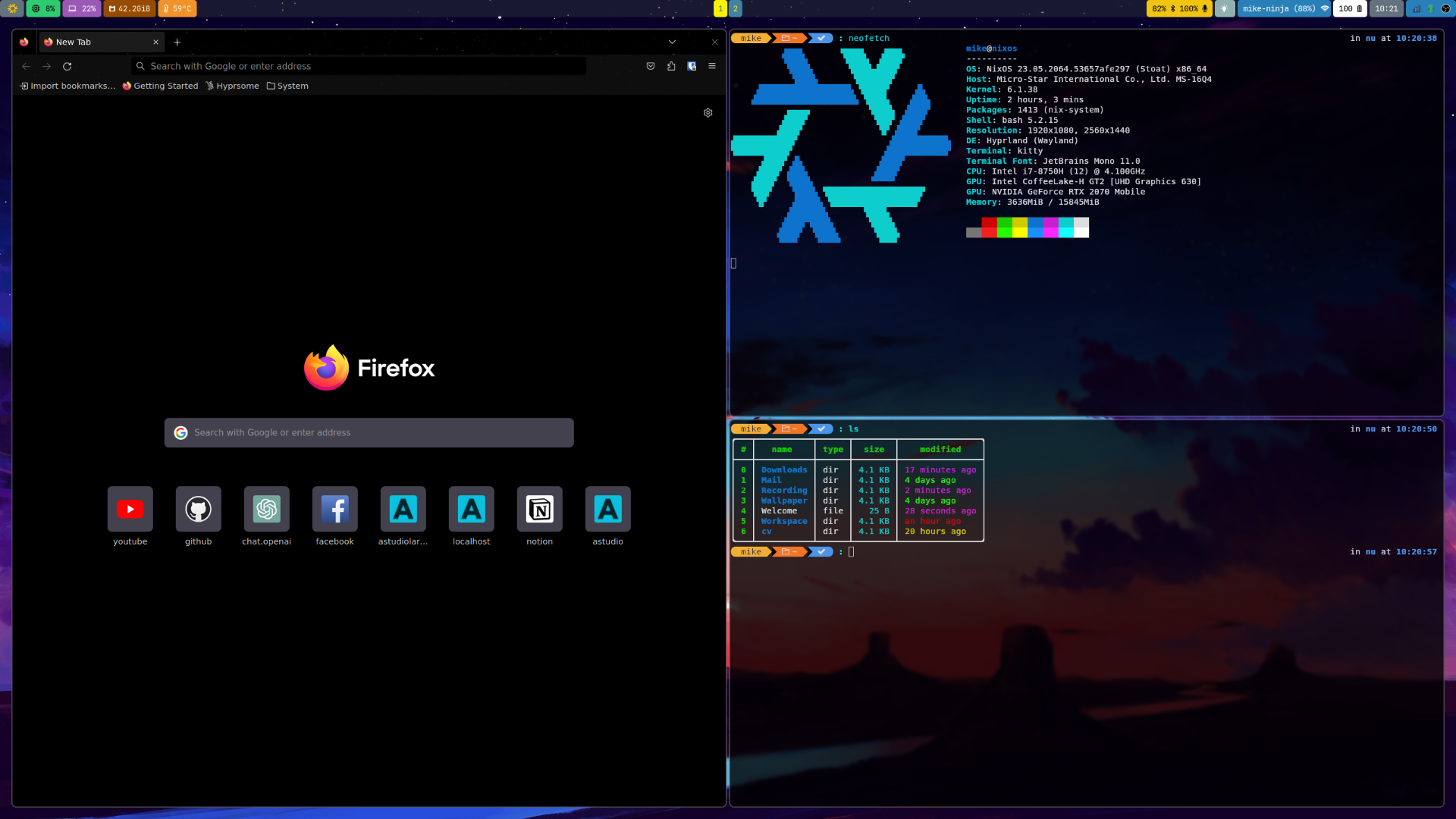The height and width of the screenshot is (819, 1456).
Task: Open Firefox hamburger application menu
Action: (712, 66)
